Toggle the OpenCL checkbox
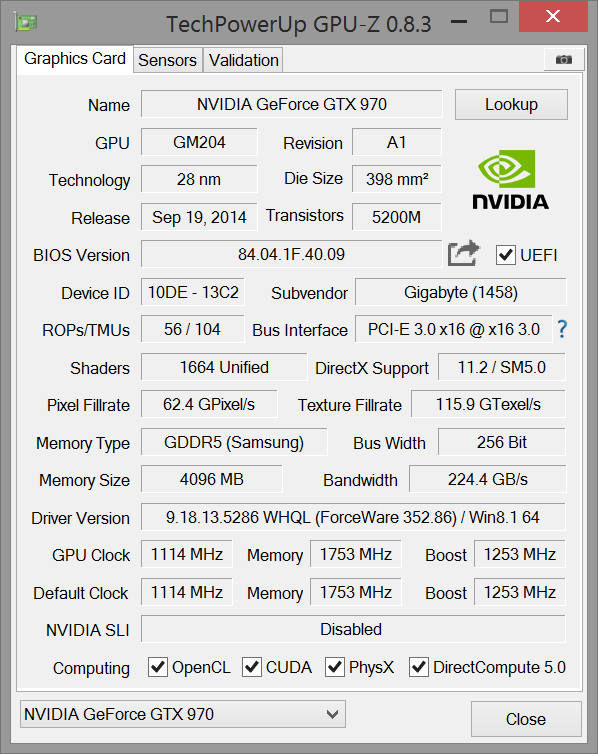 tap(157, 667)
